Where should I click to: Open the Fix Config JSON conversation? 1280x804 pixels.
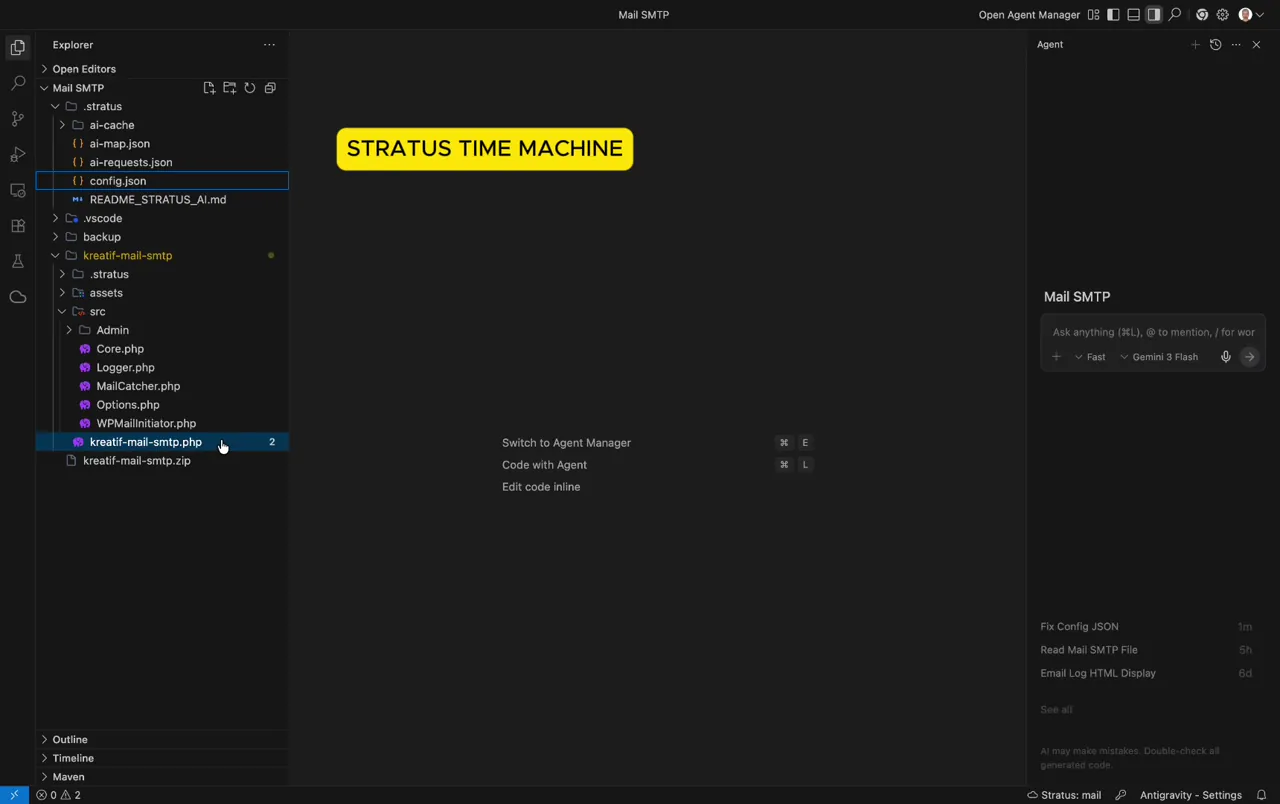click(1079, 627)
